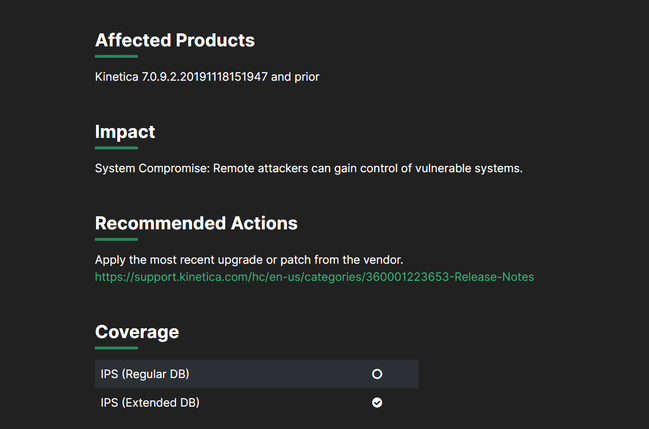Click the Coverage section heading

(137, 332)
